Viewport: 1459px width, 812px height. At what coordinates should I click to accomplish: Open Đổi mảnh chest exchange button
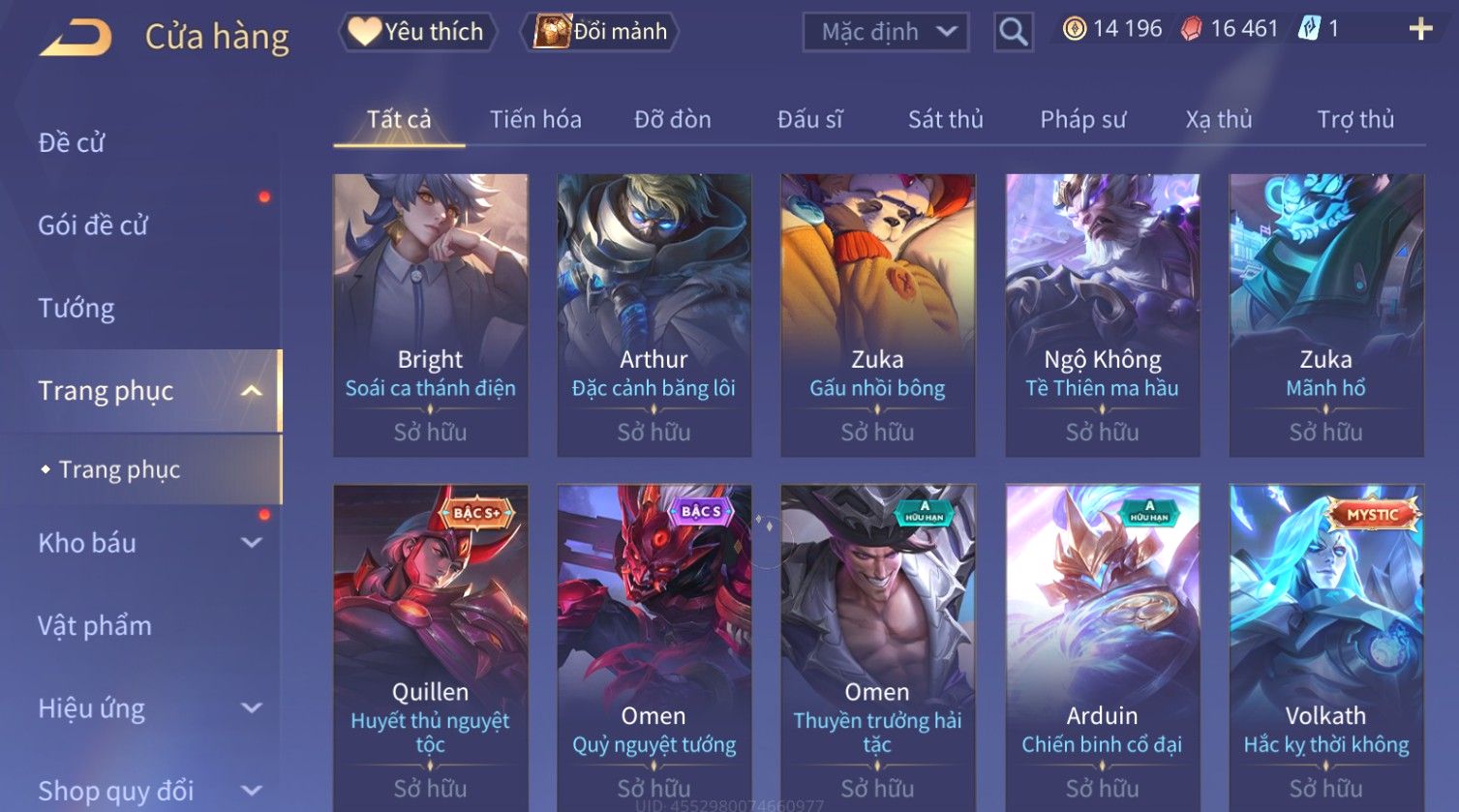(600, 32)
